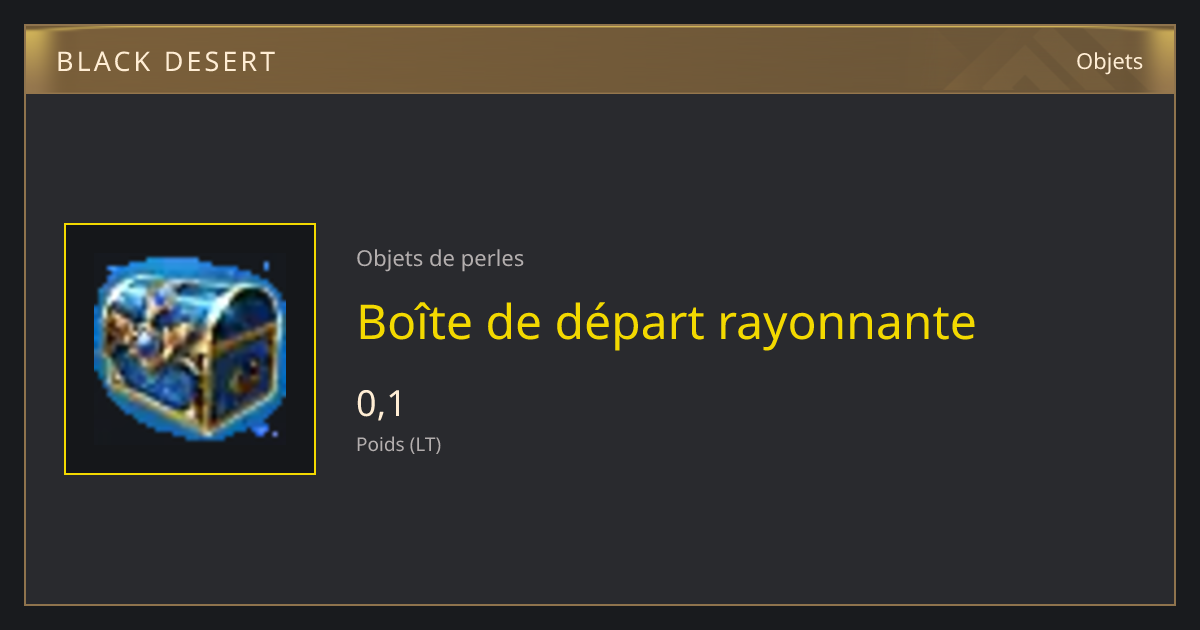Screen dimensions: 1200x630
Task: Click the blue treasure chest item icon
Action: point(190,348)
